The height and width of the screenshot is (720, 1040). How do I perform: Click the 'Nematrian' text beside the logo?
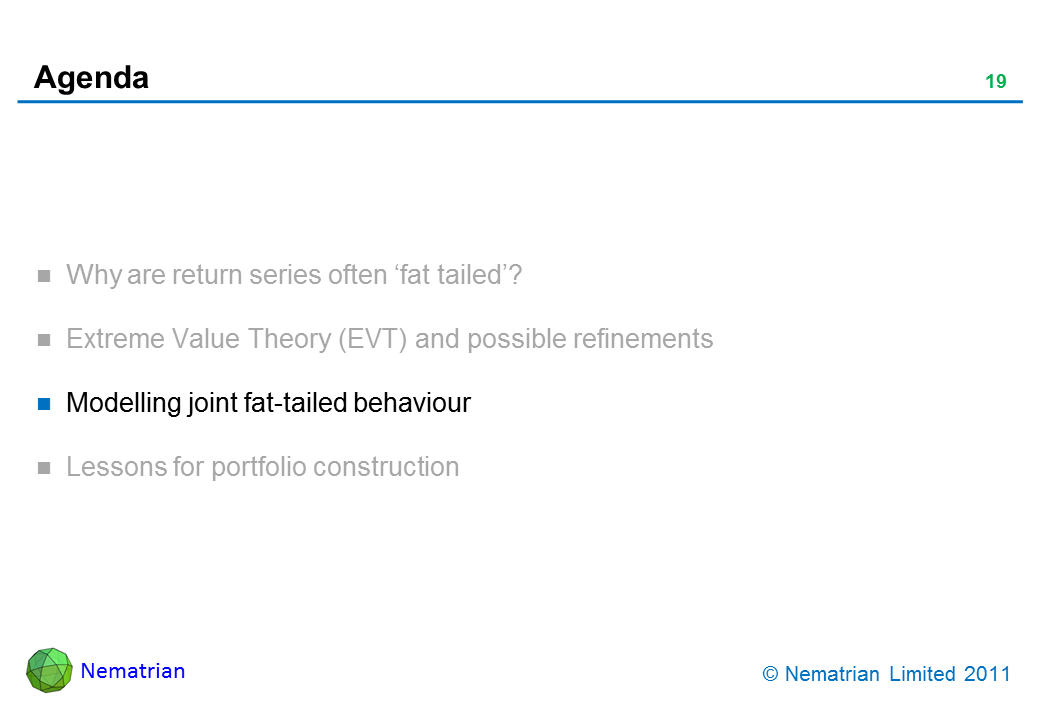point(133,671)
